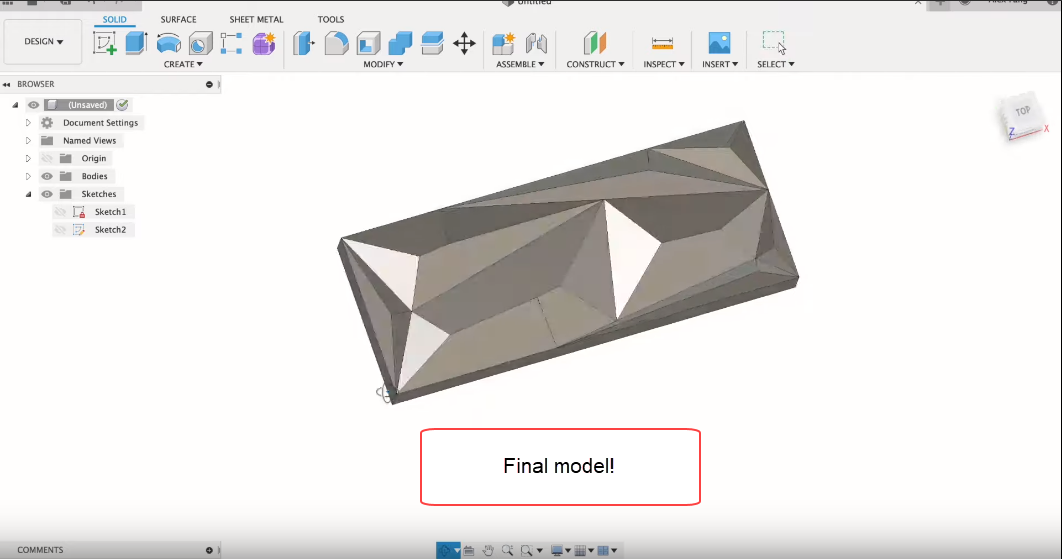Collapse the BROWSER panel with double arrows

[x=7, y=85]
